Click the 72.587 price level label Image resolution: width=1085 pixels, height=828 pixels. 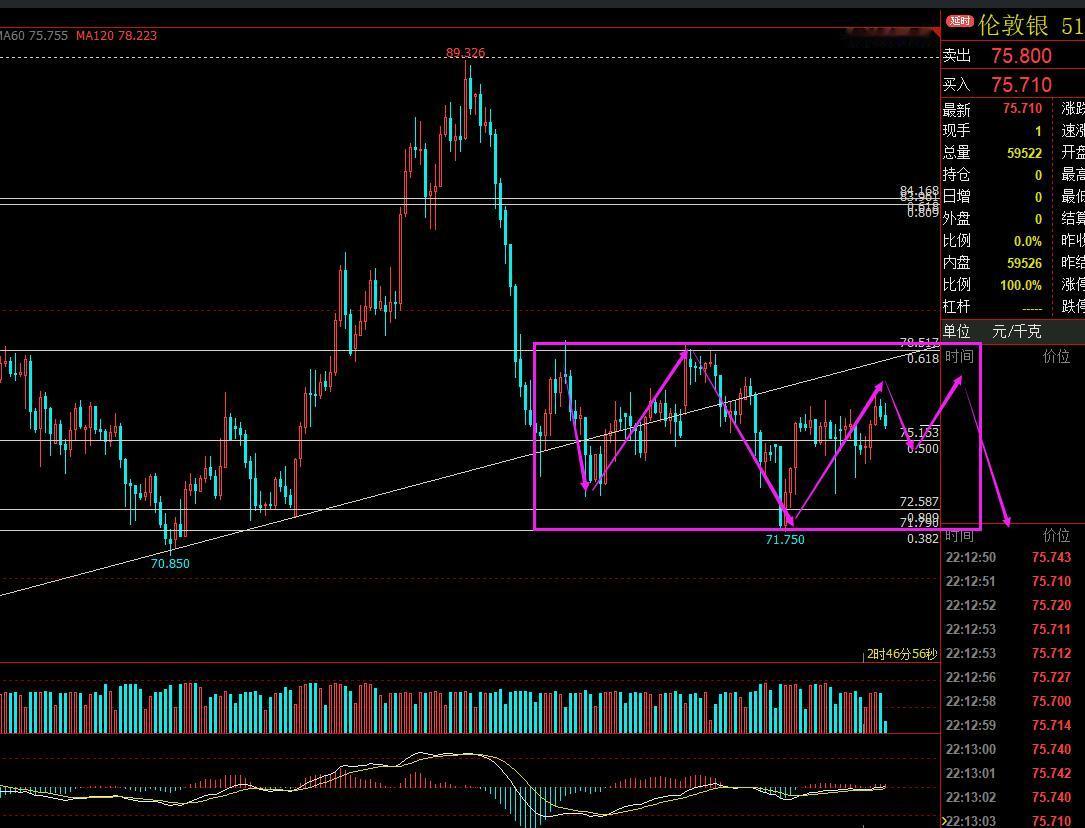tap(920, 502)
